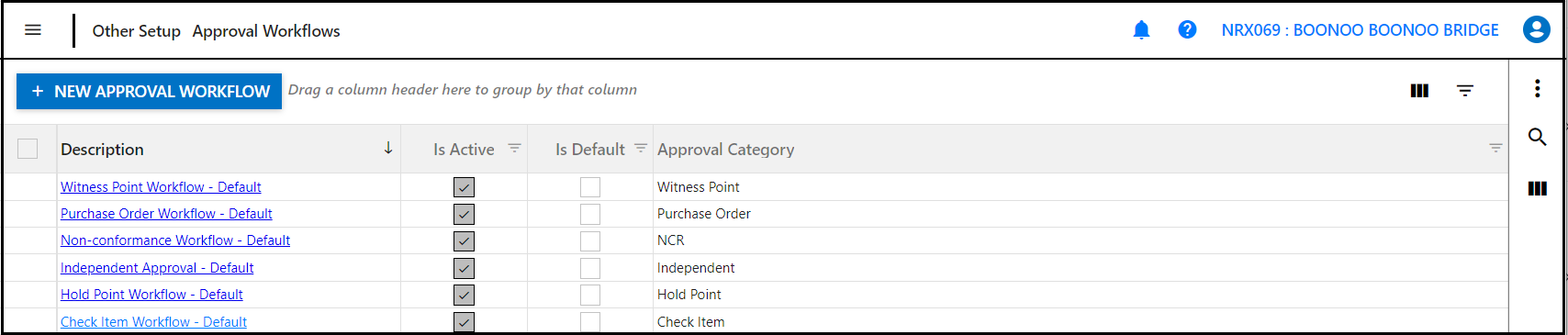Open the Is Active column filter
This screenshot has width=1568, height=335.
click(x=515, y=148)
